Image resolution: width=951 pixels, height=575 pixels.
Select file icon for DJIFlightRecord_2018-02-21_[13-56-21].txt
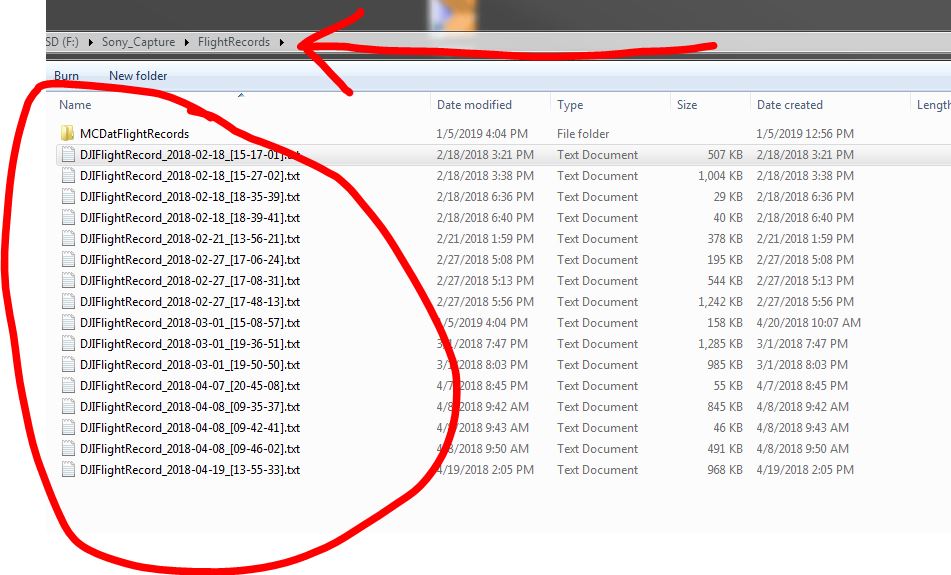68,238
